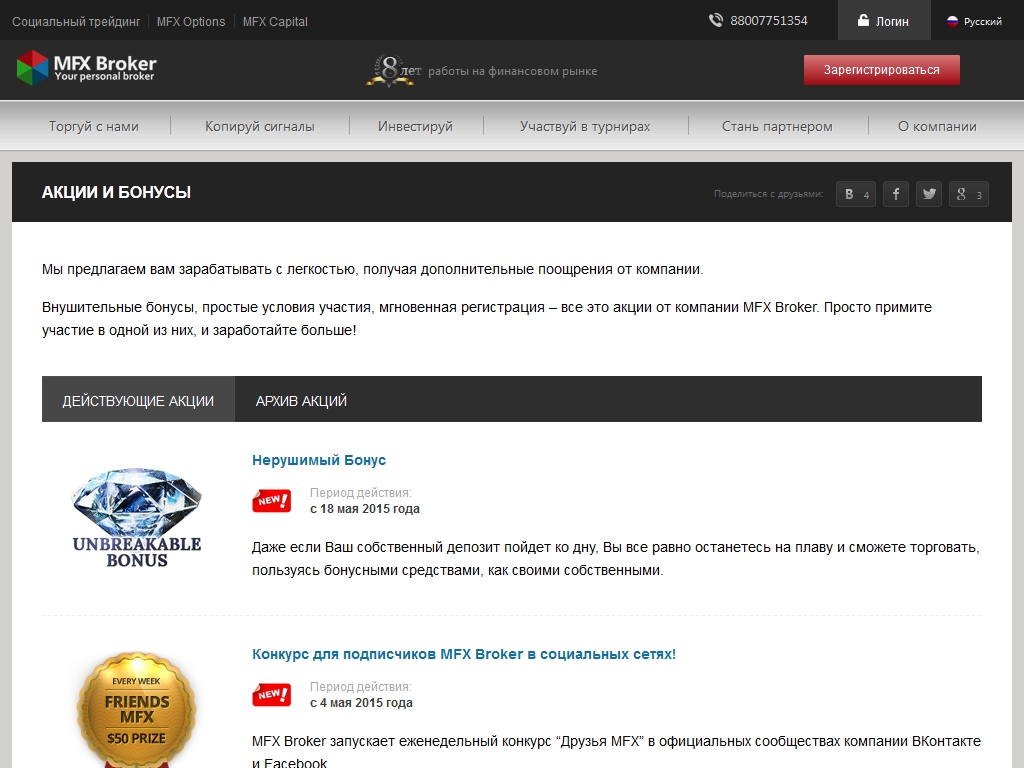This screenshot has height=768, width=1024.
Task: Click the phone icon near 88007751354
Action: click(x=716, y=20)
